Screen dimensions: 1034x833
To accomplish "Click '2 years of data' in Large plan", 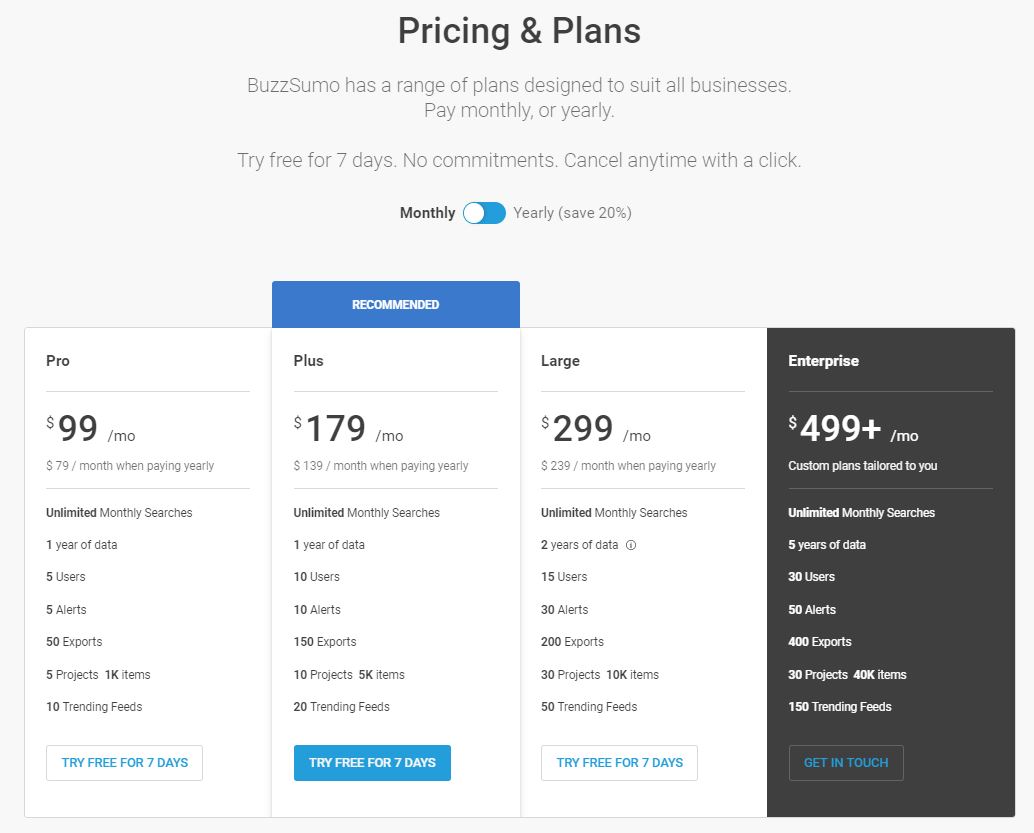I will tap(580, 545).
